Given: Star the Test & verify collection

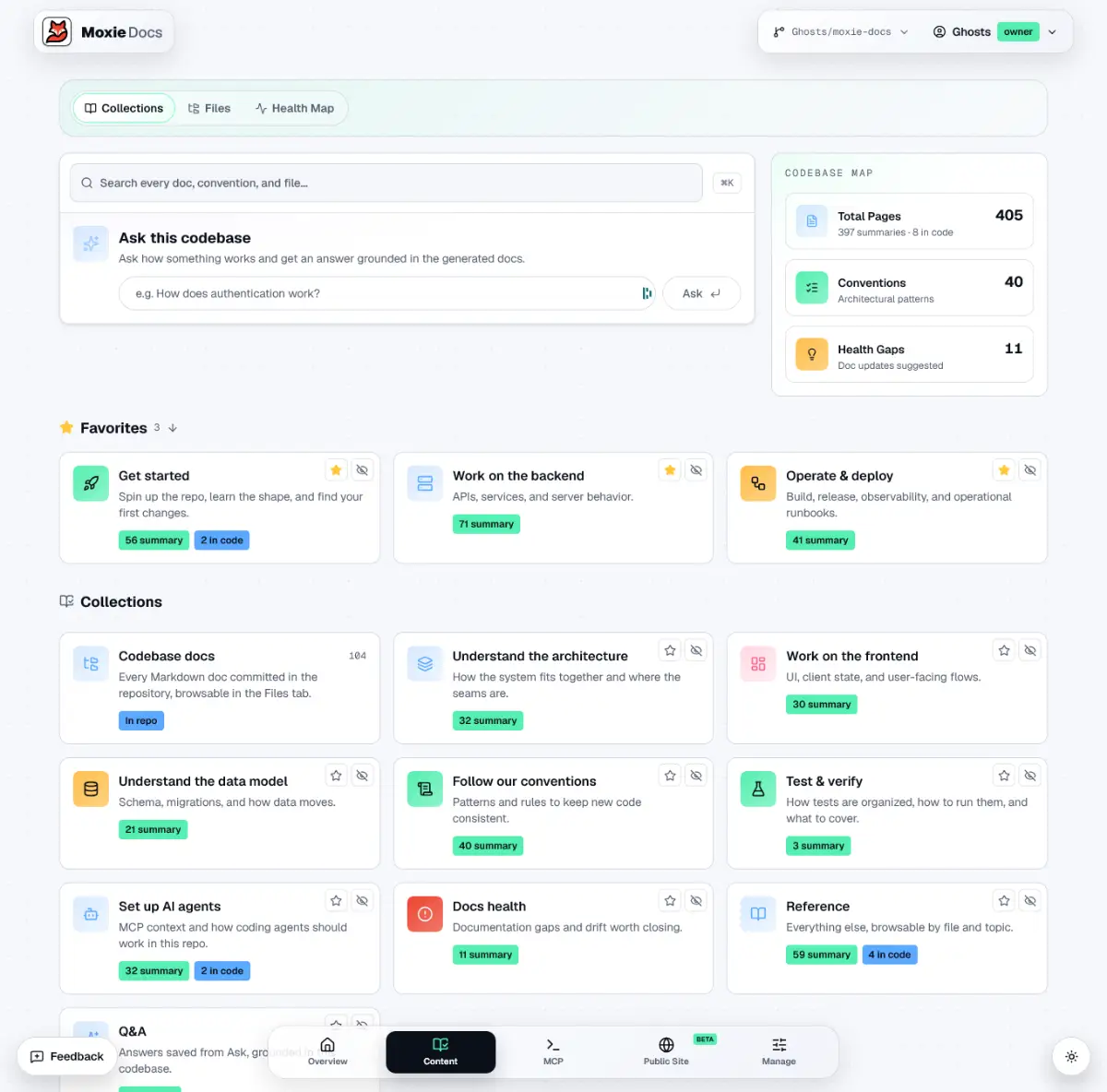Looking at the screenshot, I should pos(1005,776).
